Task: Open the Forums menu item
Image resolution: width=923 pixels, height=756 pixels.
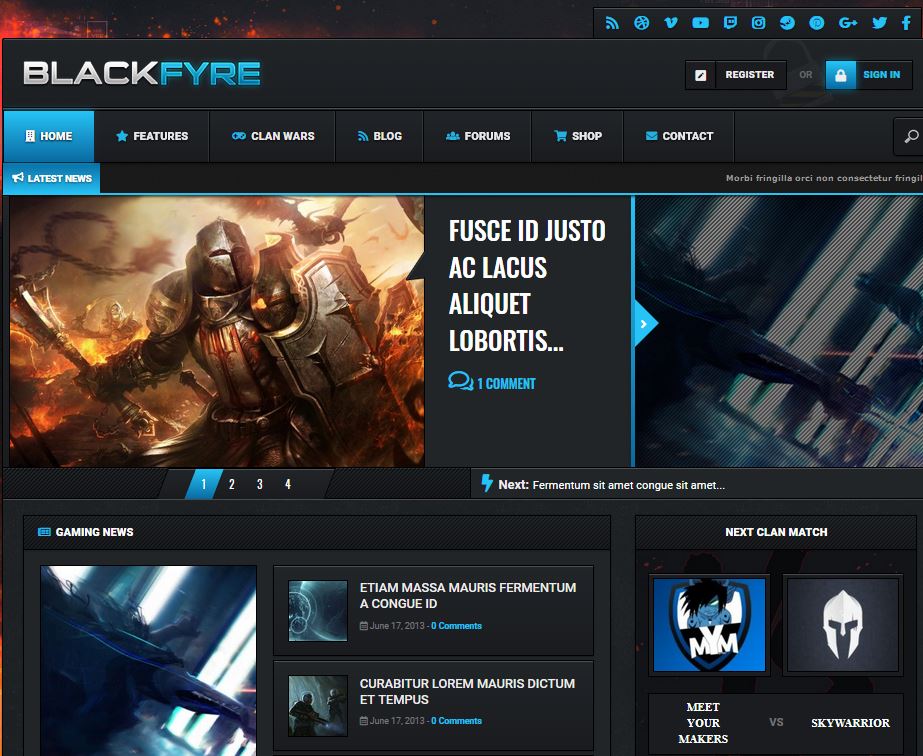Action: (477, 136)
